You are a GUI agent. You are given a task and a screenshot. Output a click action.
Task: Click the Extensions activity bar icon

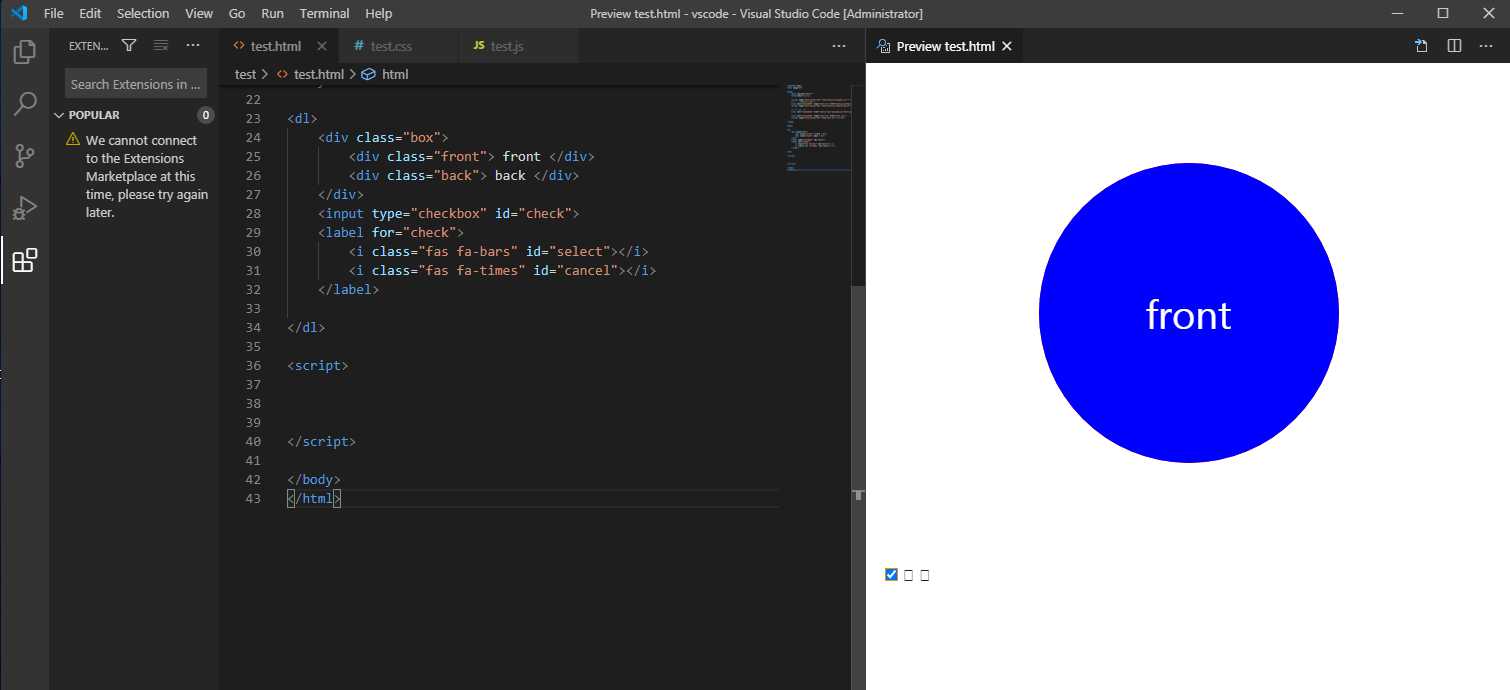[25, 261]
